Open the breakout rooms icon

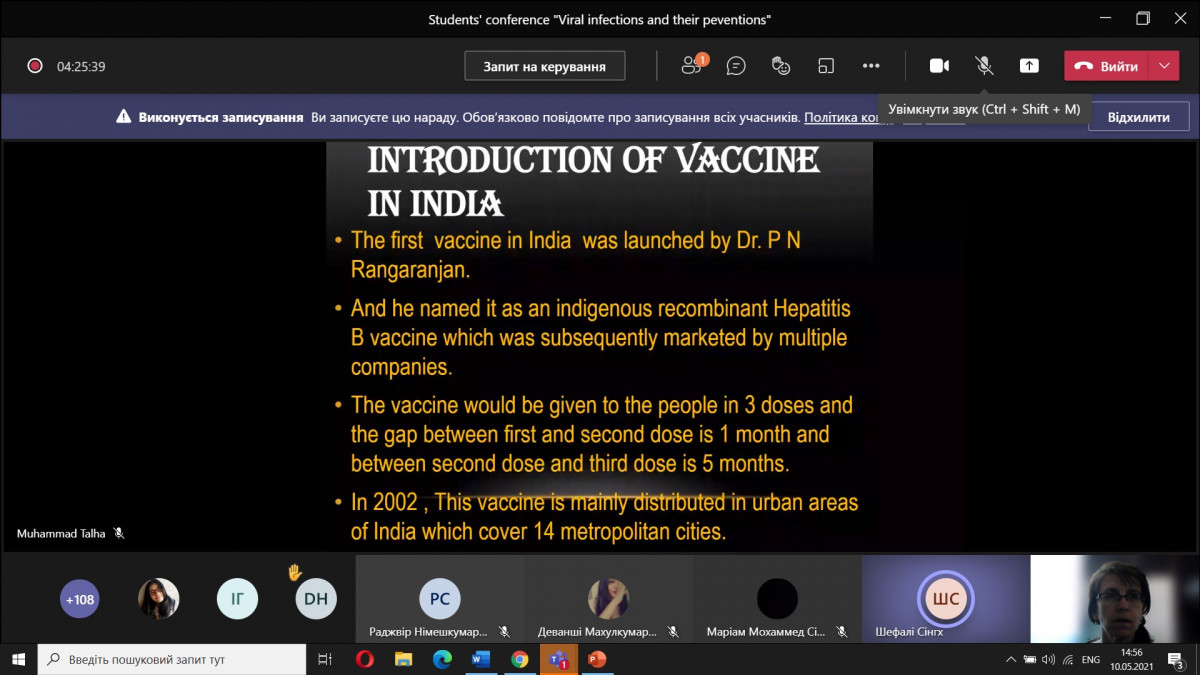(x=826, y=66)
